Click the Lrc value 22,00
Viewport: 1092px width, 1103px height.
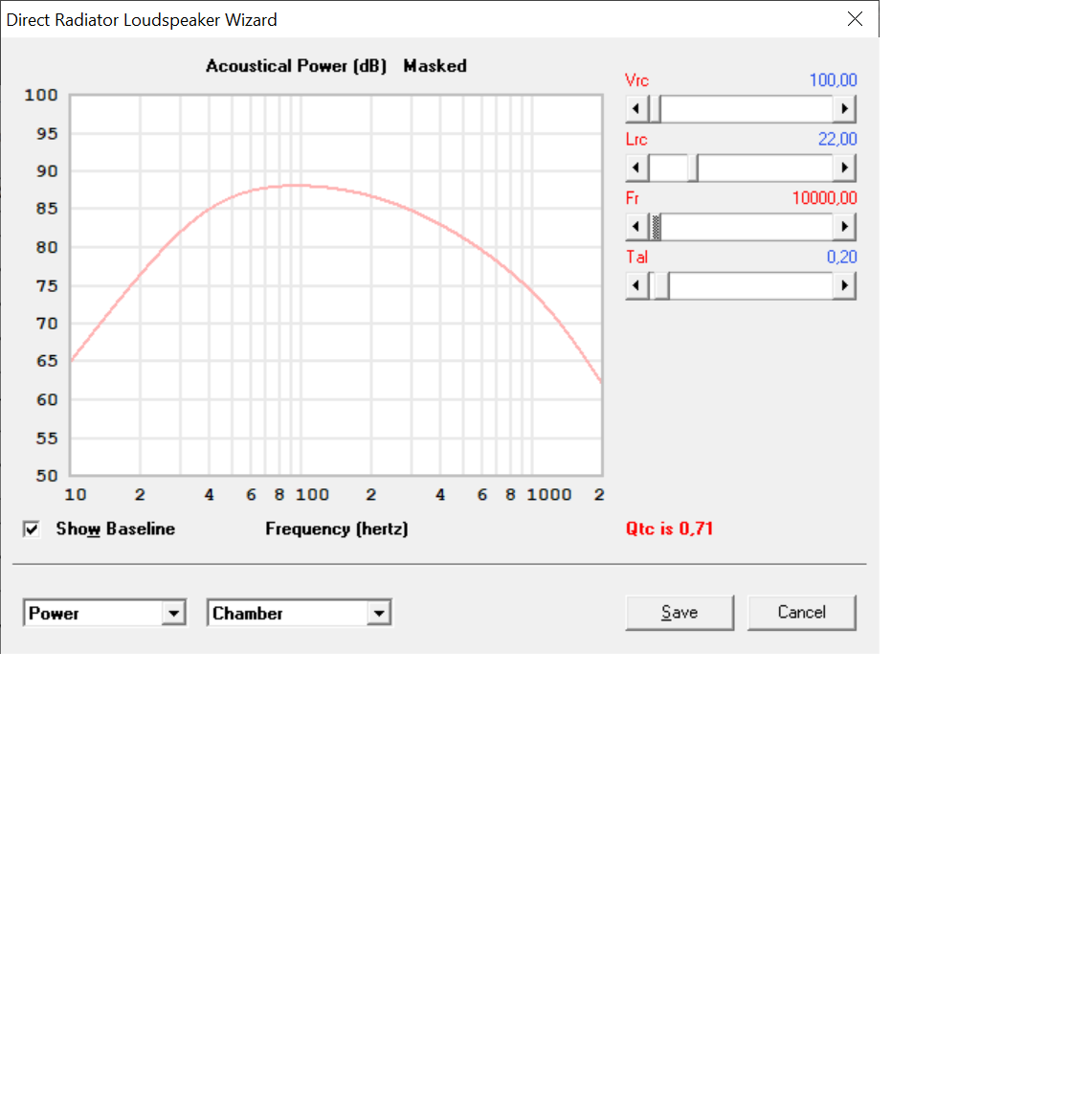837,139
